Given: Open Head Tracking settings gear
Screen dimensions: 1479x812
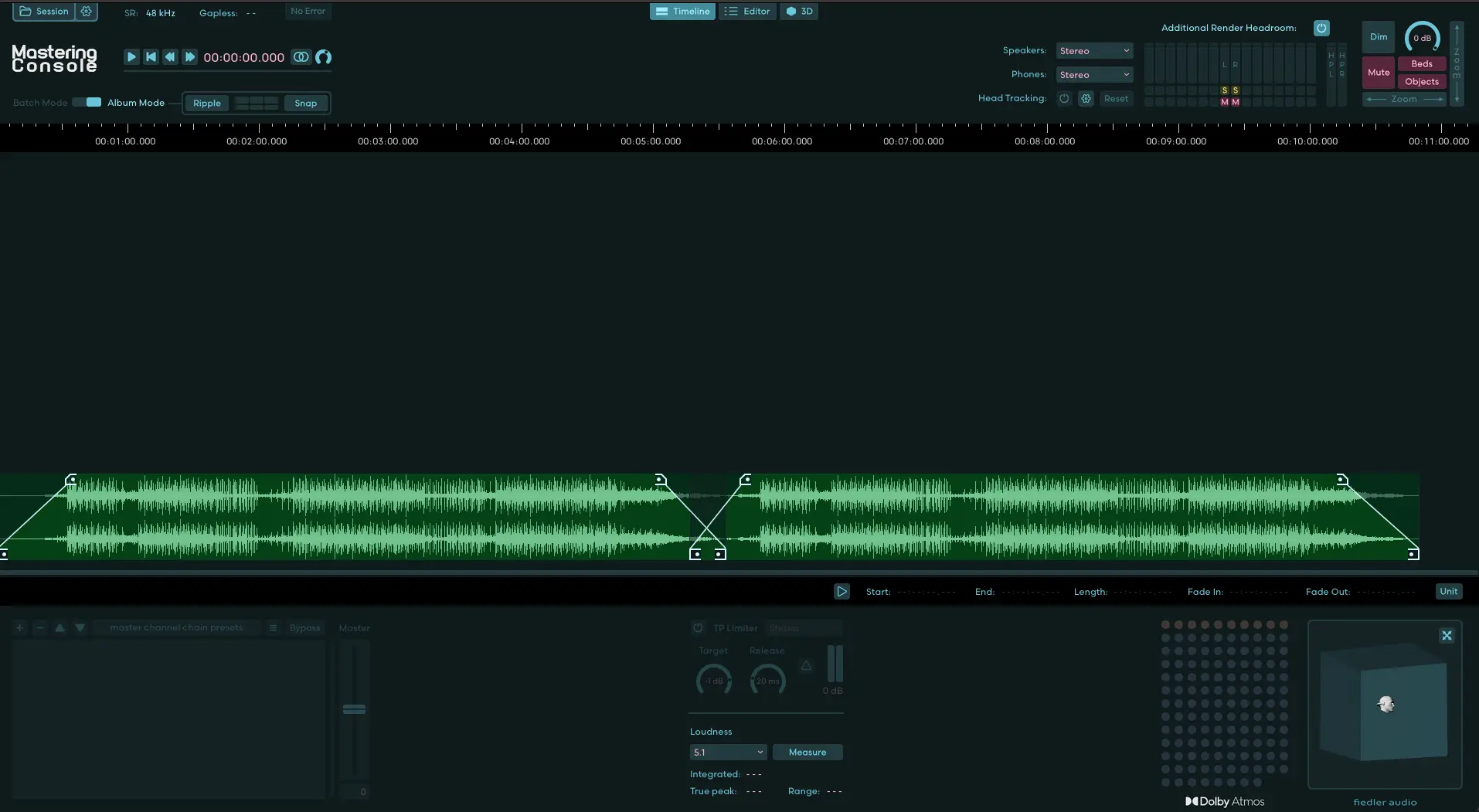Looking at the screenshot, I should [x=1086, y=99].
